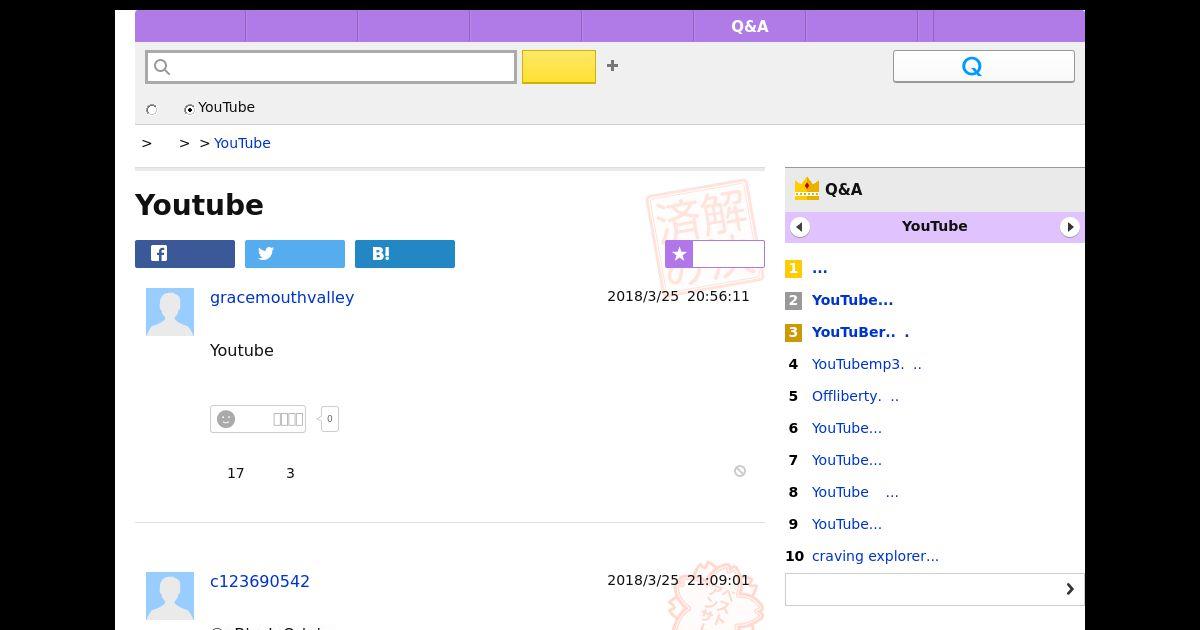Viewport: 1200px width, 630px height.
Task: Share the question on Twitter
Action: tap(295, 254)
